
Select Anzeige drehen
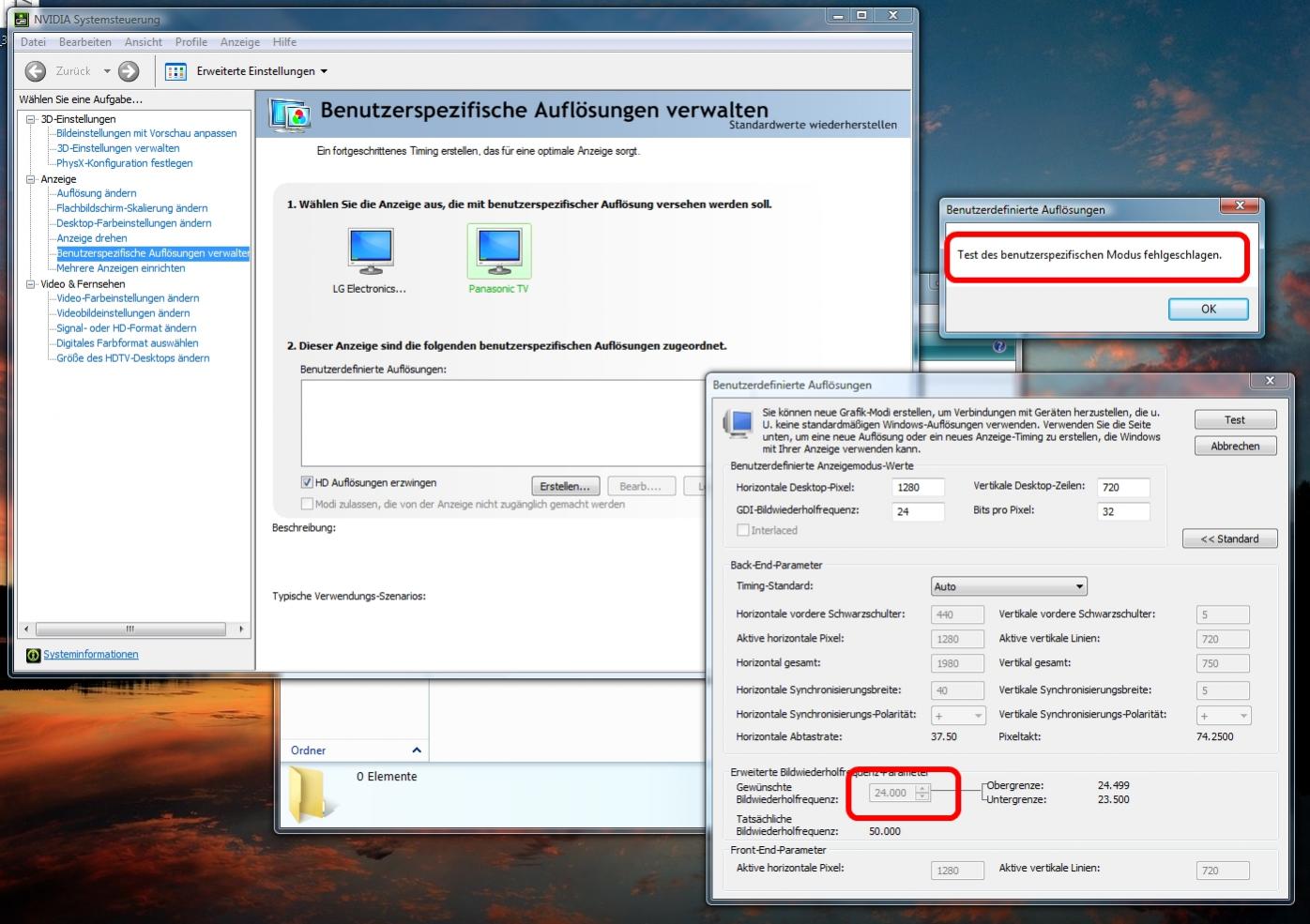[x=92, y=238]
